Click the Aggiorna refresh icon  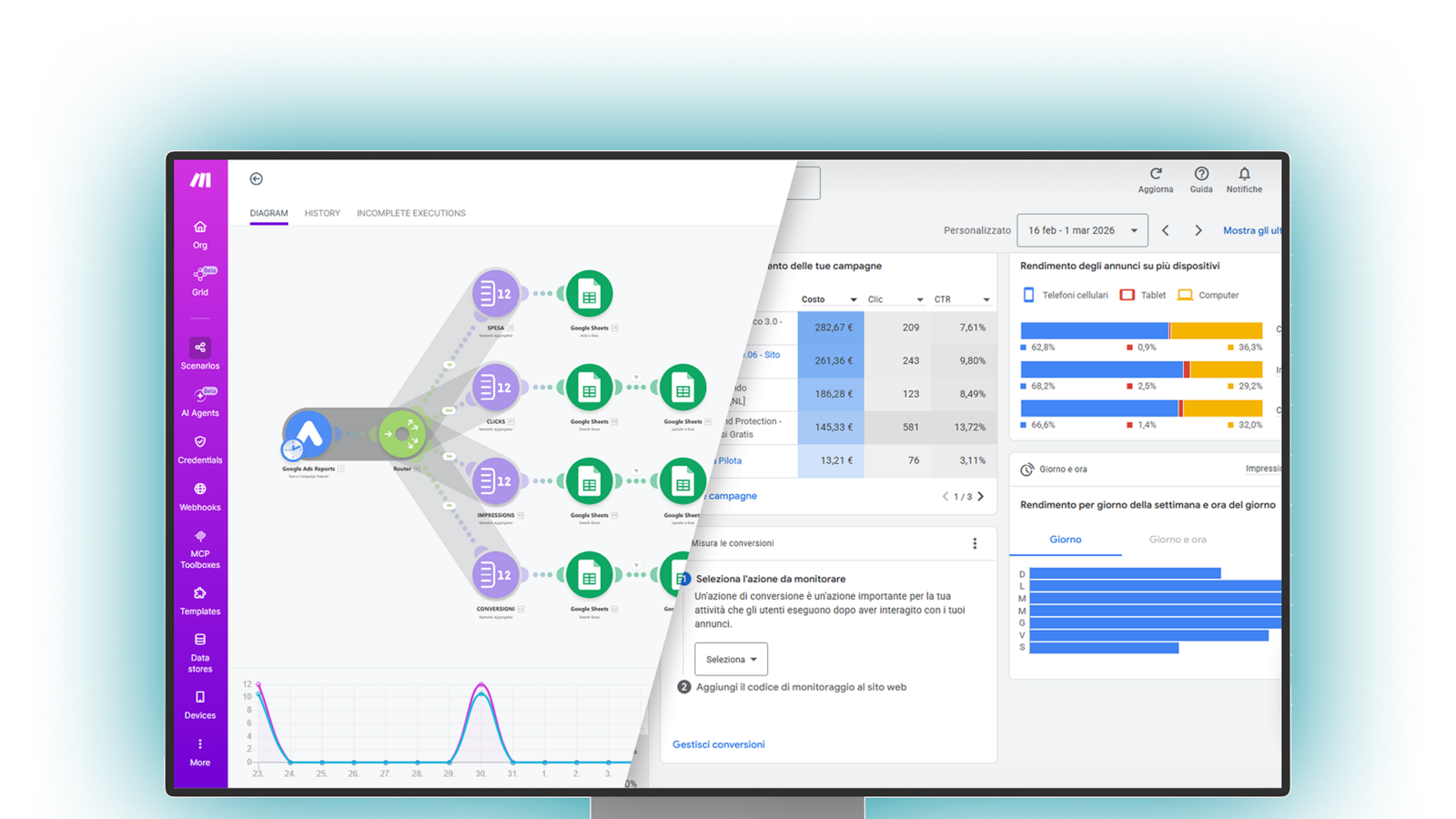tap(1156, 174)
